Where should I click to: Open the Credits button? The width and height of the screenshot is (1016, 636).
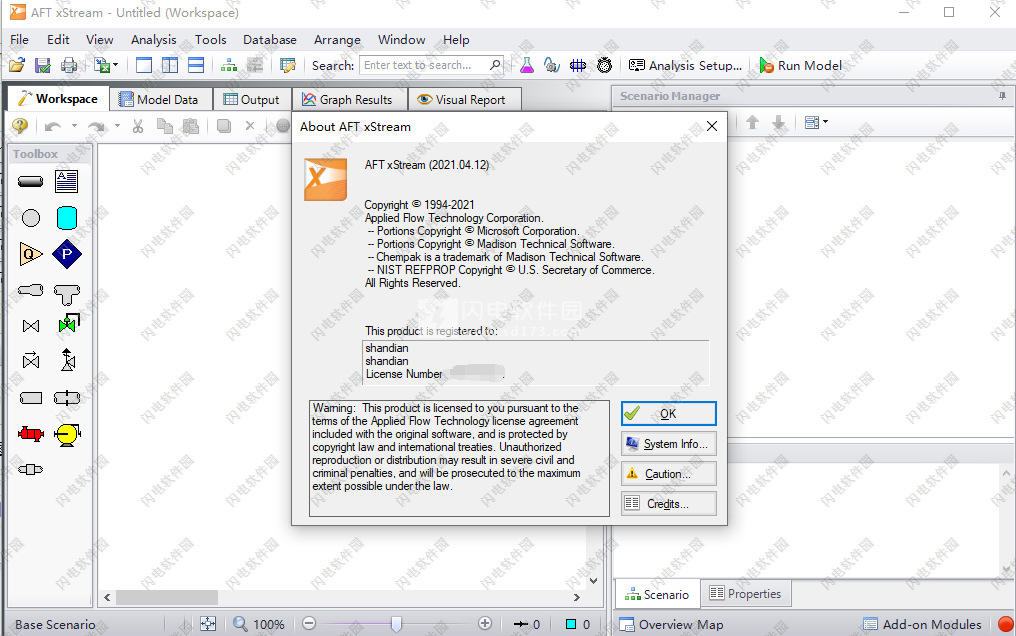tap(669, 503)
